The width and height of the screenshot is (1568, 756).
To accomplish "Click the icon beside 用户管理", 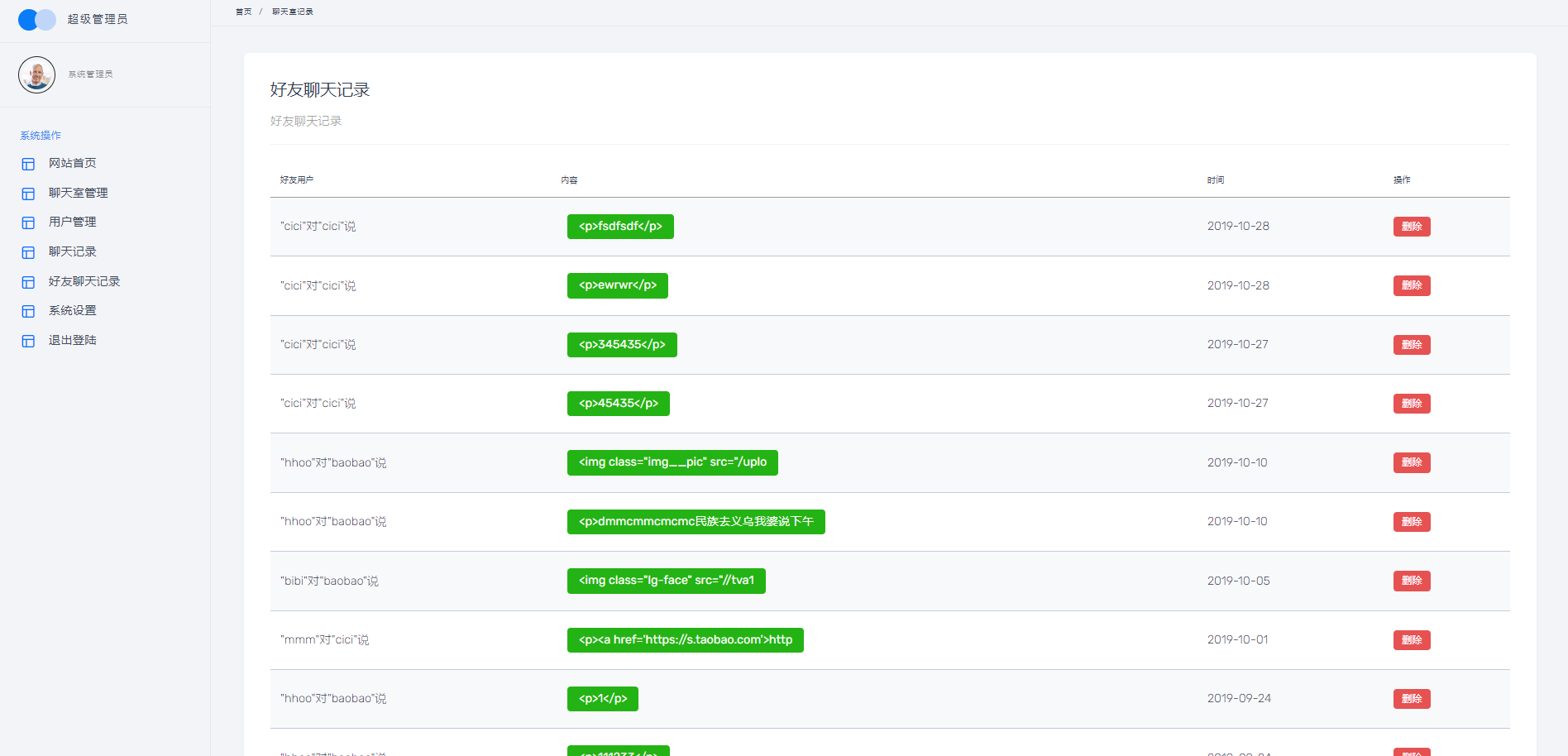I will click(28, 222).
